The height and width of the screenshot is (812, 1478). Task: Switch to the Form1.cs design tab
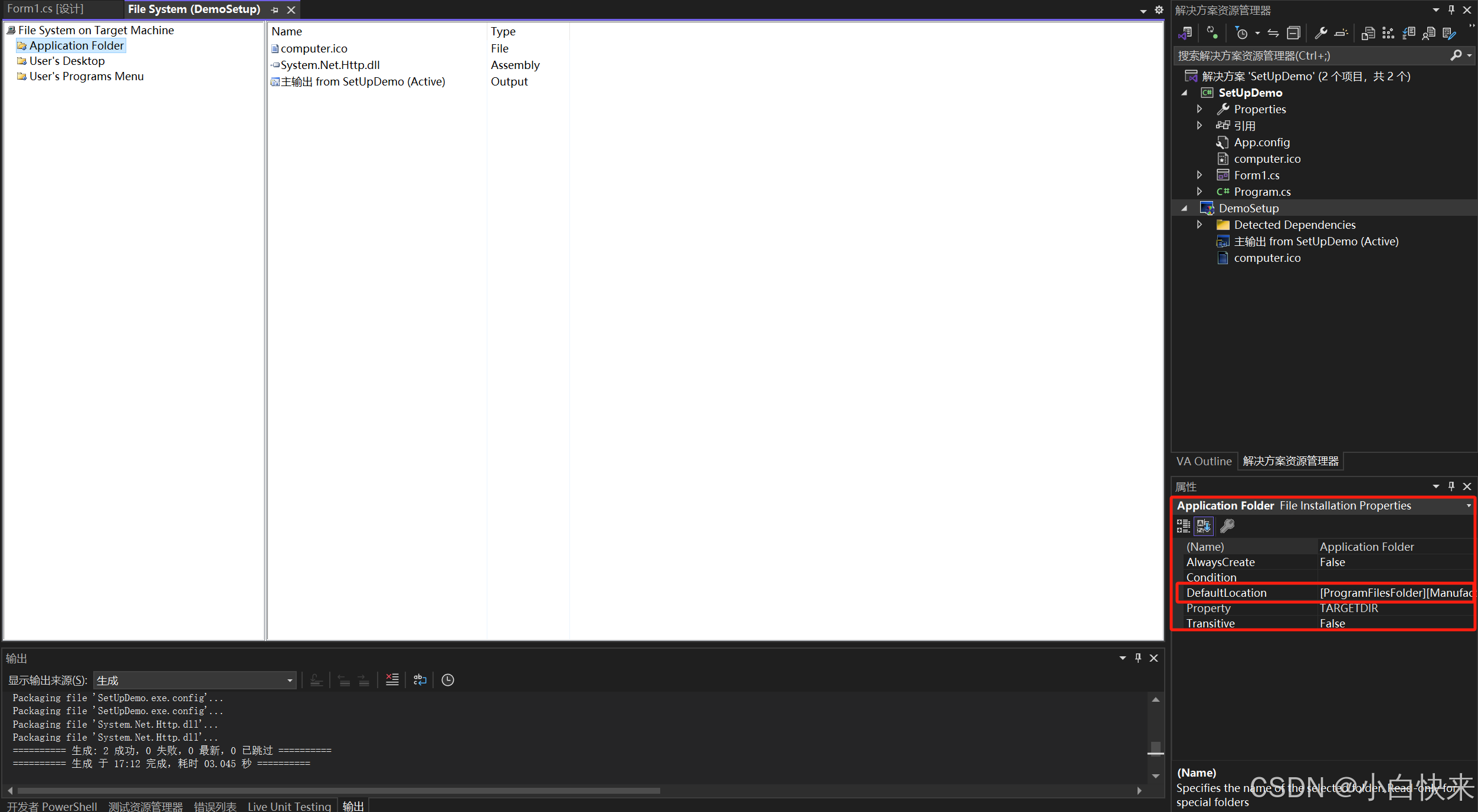point(44,9)
